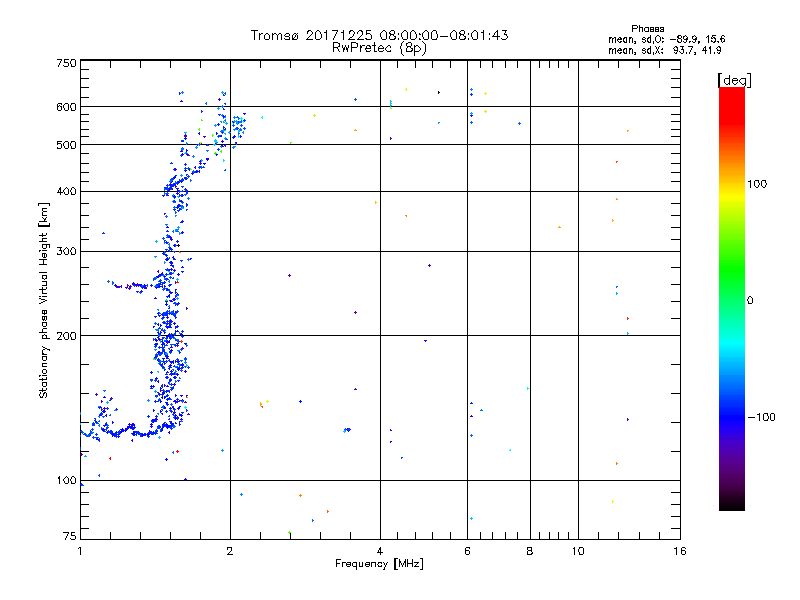Click the colorbar label '0'

(750, 301)
